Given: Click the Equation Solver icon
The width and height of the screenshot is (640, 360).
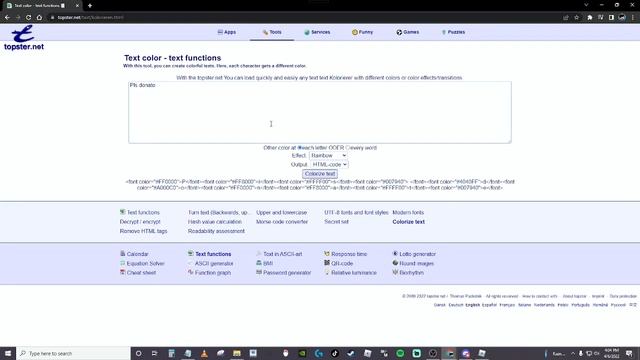Looking at the screenshot, I should 122,263.
